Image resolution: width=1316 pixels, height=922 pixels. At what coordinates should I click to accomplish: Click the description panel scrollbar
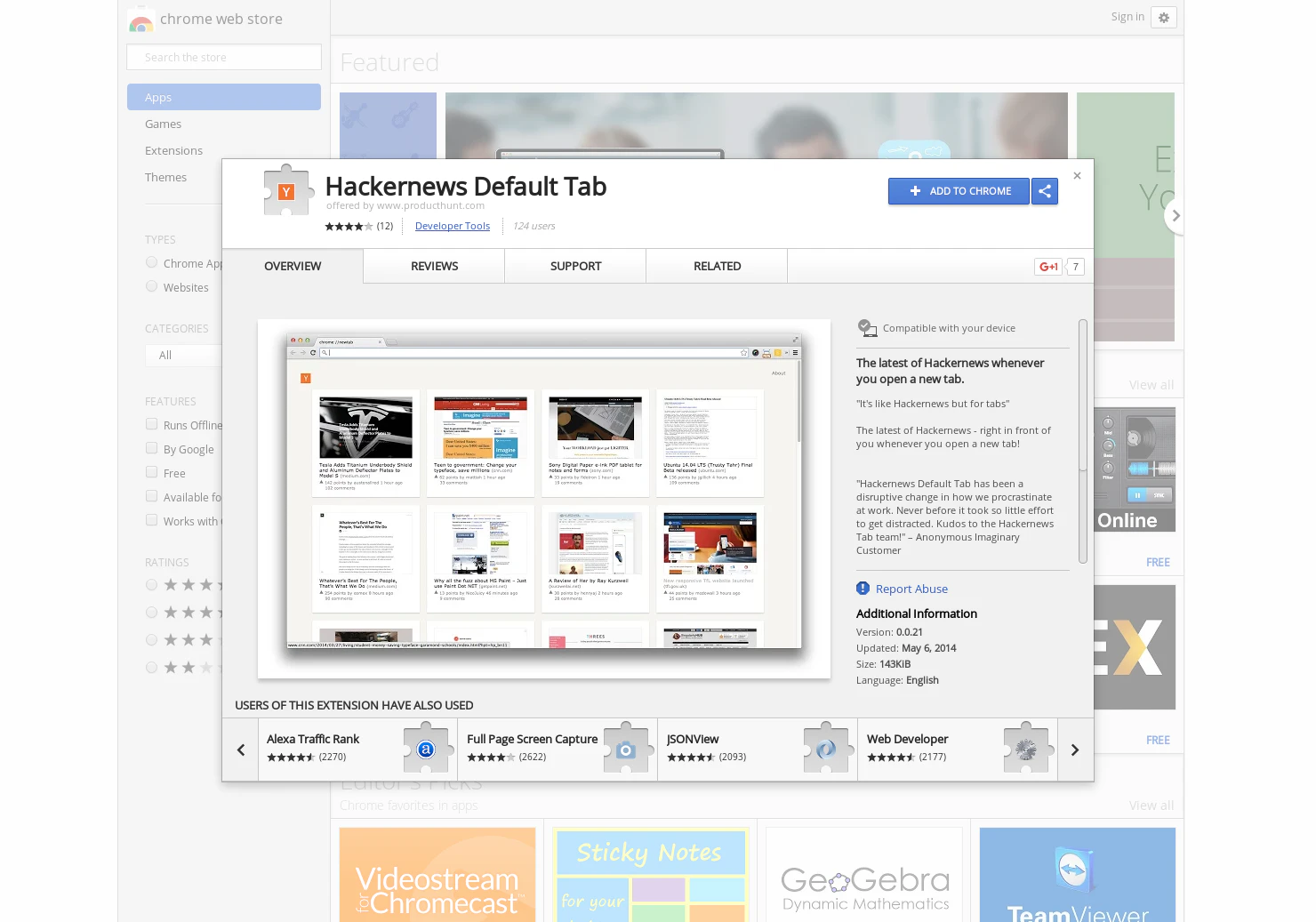pyautogui.click(x=1083, y=441)
